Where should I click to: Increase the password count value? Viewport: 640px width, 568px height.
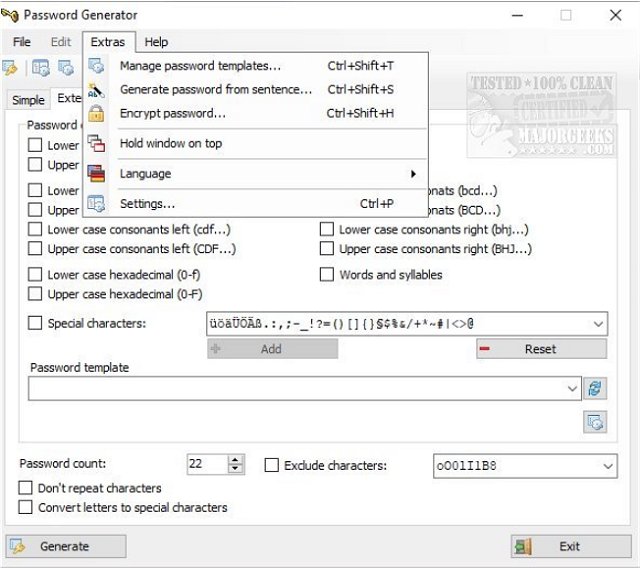[235, 459]
